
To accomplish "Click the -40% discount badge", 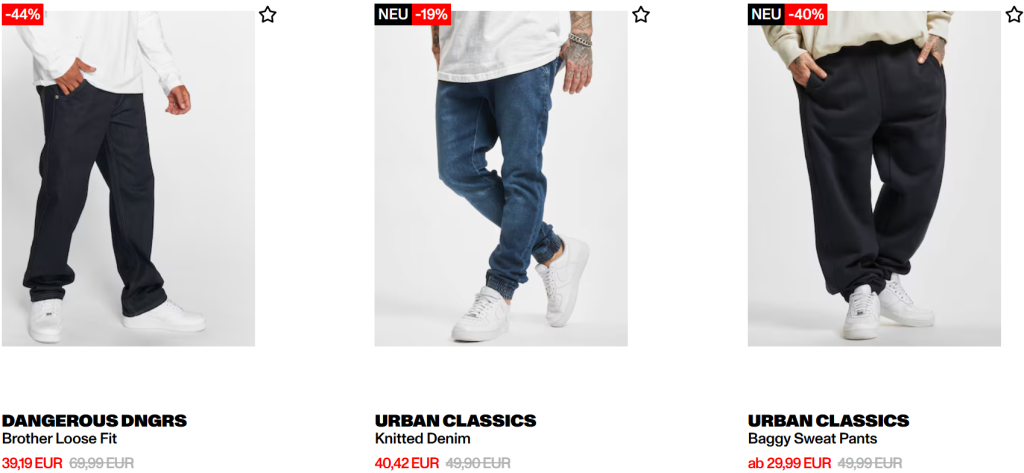I will pos(806,14).
